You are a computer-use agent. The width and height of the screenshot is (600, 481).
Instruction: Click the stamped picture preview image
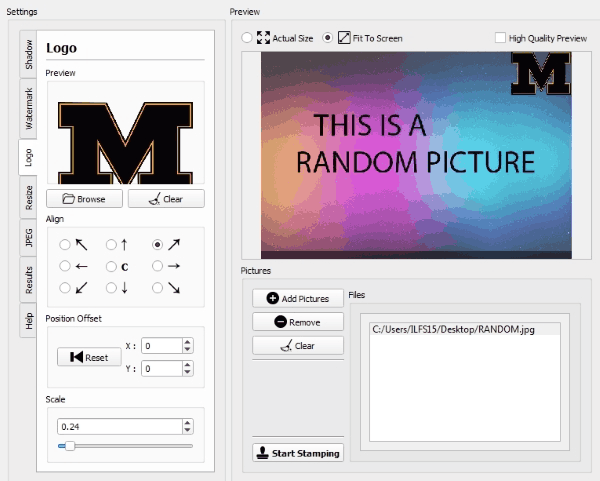[416, 155]
